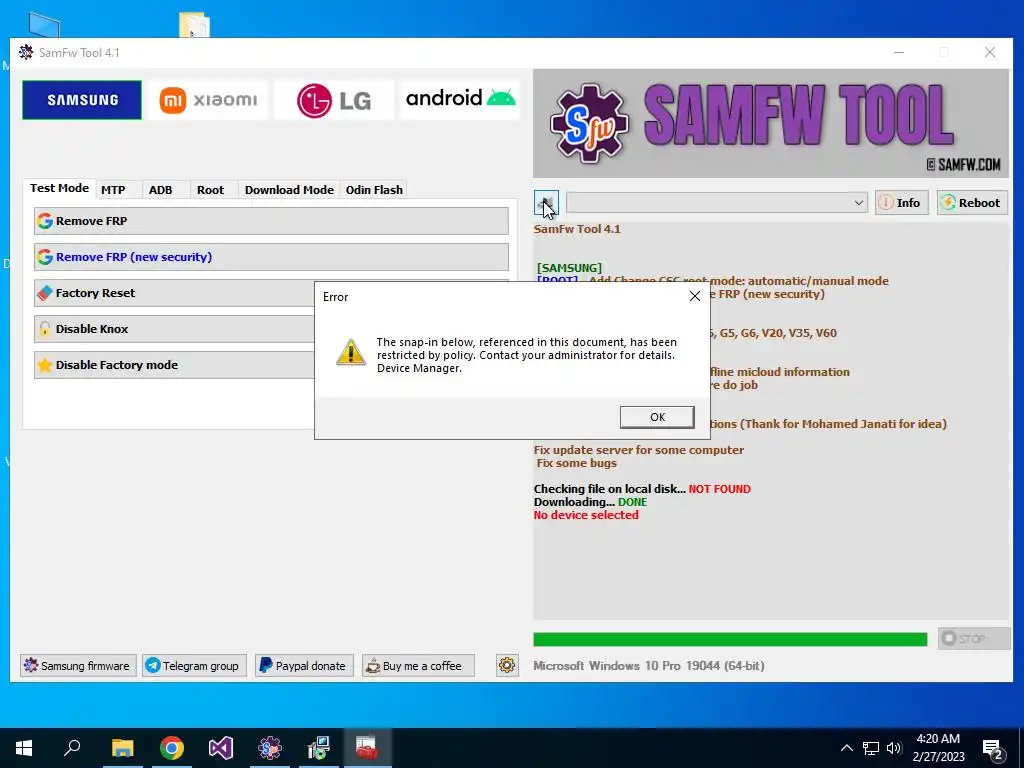Close the Error dialog with X

click(694, 296)
